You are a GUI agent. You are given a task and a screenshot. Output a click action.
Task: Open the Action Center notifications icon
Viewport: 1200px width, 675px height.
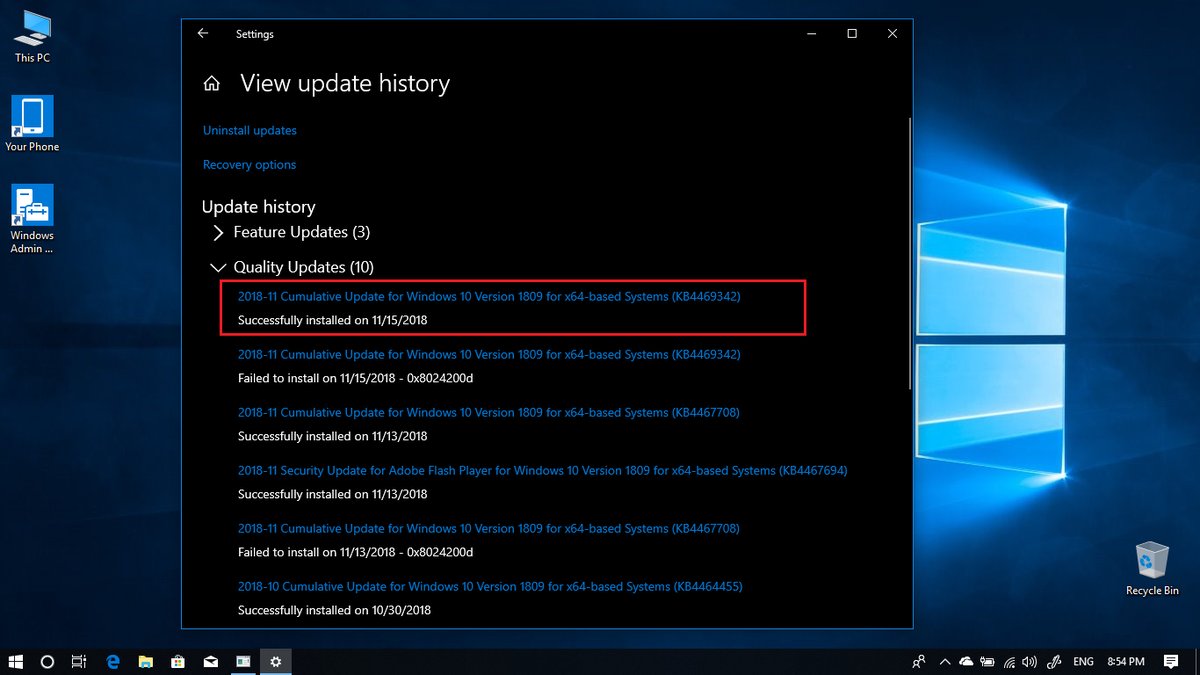pos(1171,661)
